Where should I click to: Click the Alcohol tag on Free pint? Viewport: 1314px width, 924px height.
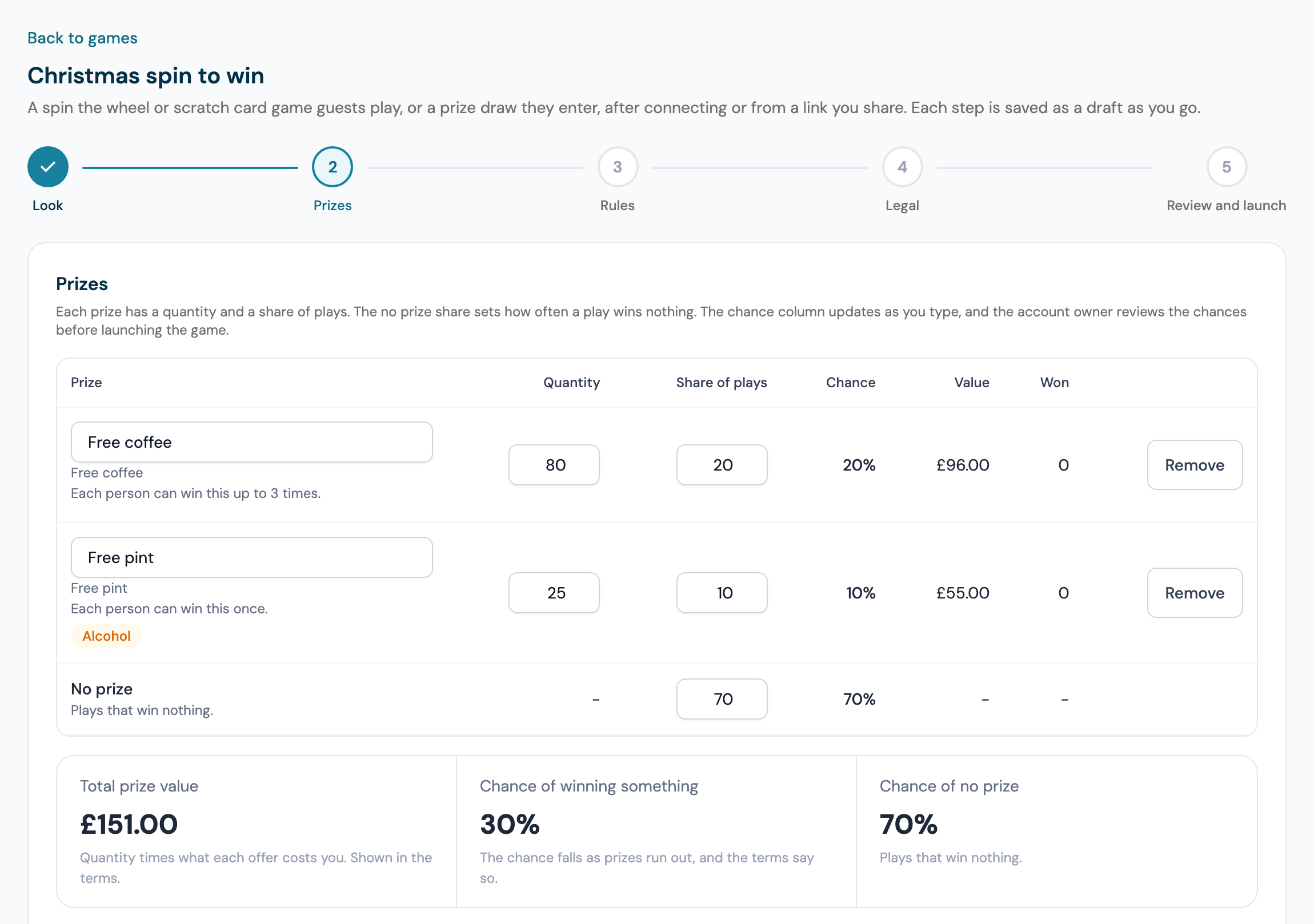(106, 636)
